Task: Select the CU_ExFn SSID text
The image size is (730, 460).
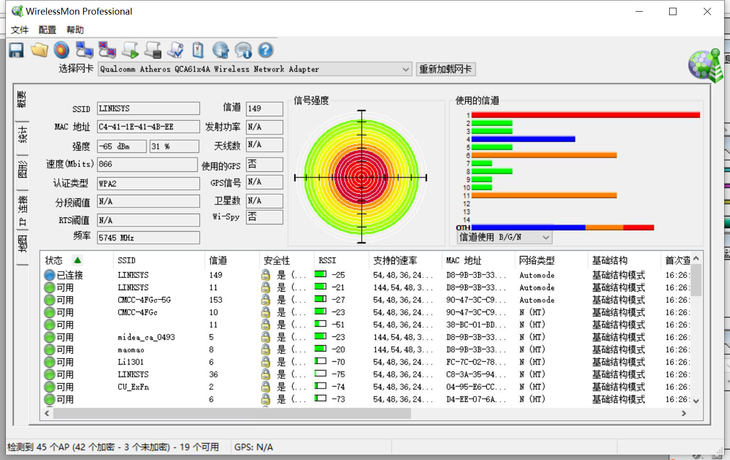Action: (133, 387)
